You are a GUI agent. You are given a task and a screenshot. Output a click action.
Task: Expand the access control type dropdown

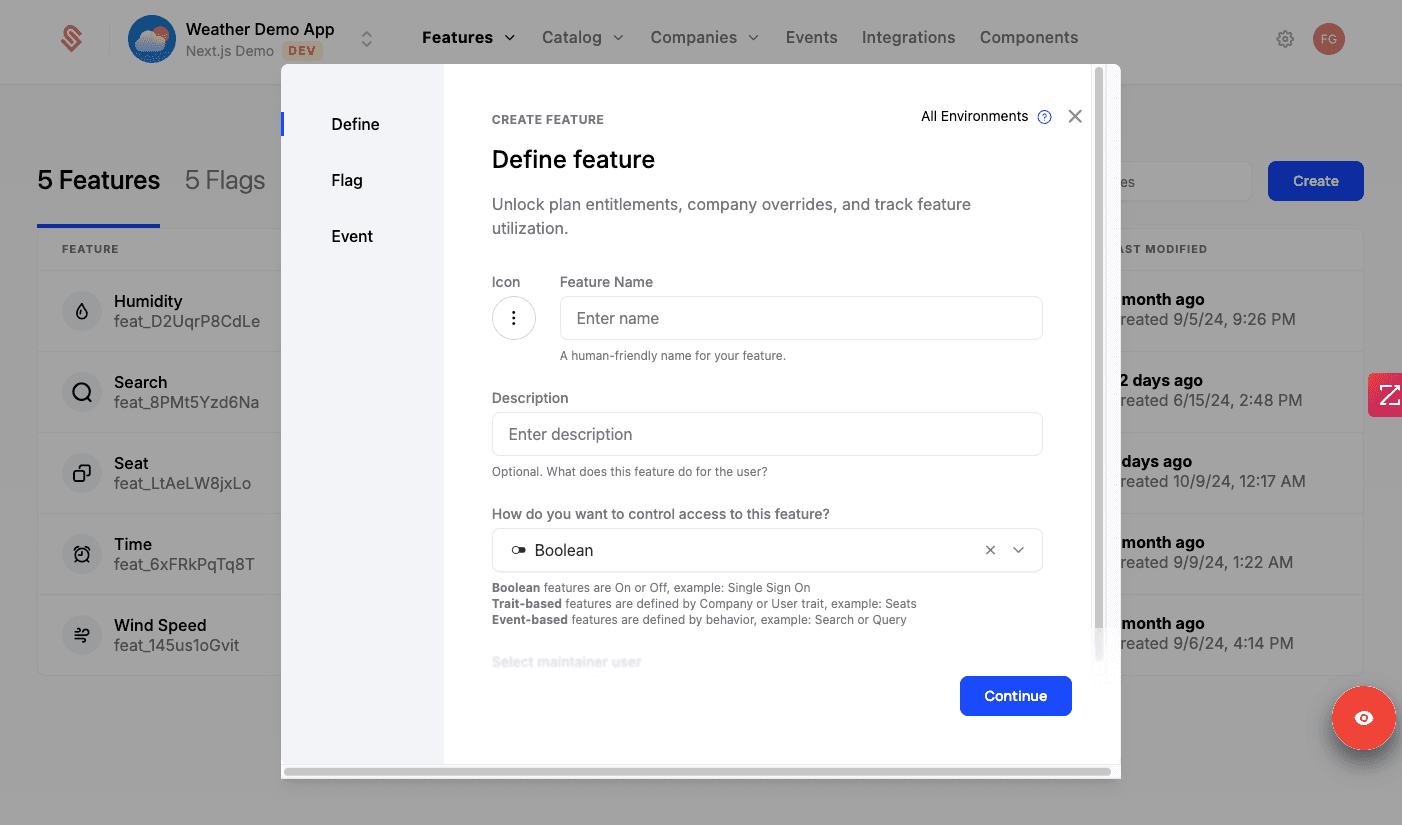pos(1018,550)
